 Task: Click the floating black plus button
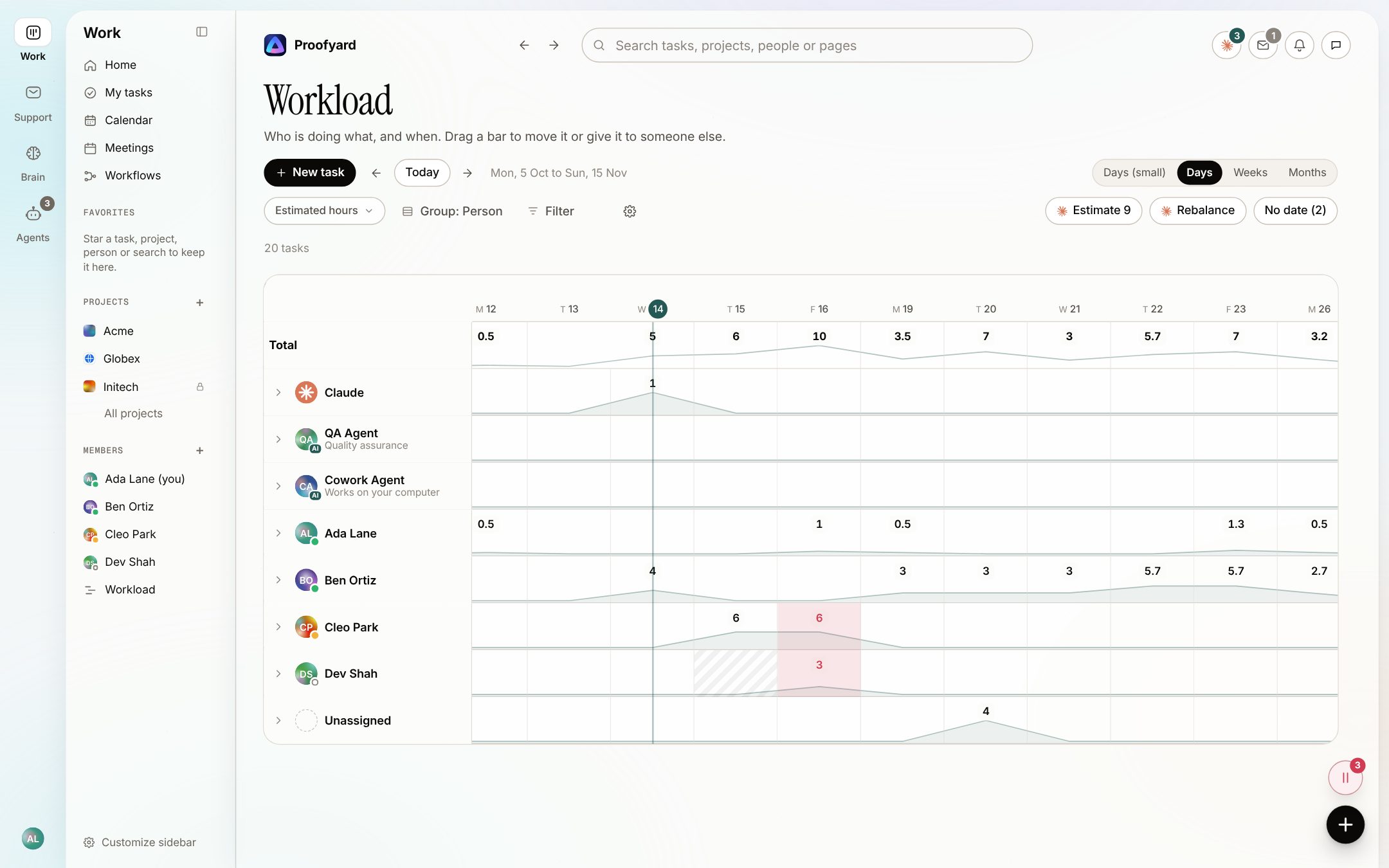tap(1345, 825)
